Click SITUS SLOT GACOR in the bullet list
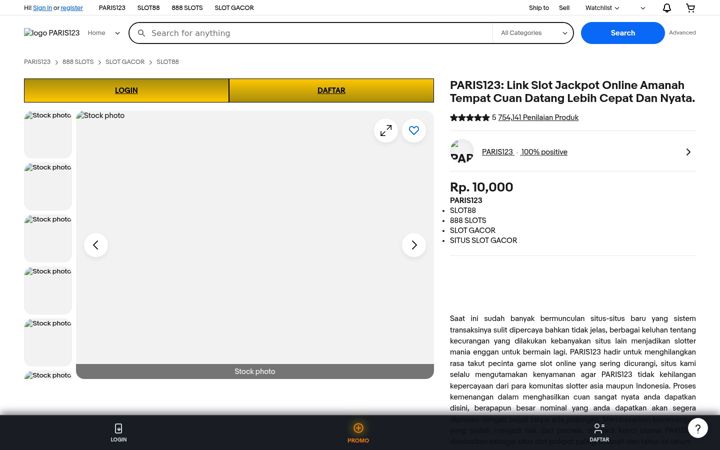 484,241
